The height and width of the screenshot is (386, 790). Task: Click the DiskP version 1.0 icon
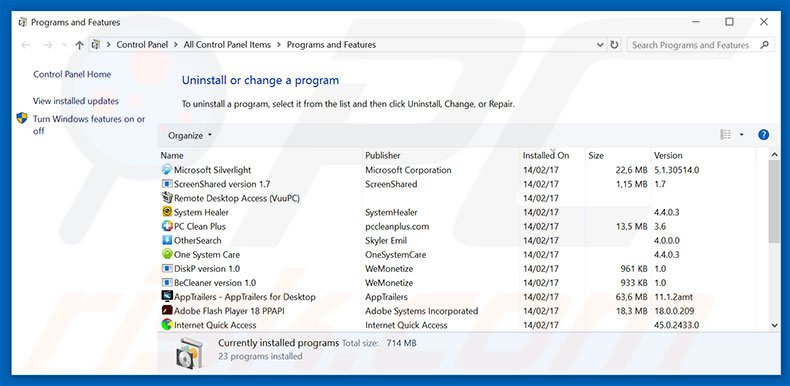(x=167, y=269)
